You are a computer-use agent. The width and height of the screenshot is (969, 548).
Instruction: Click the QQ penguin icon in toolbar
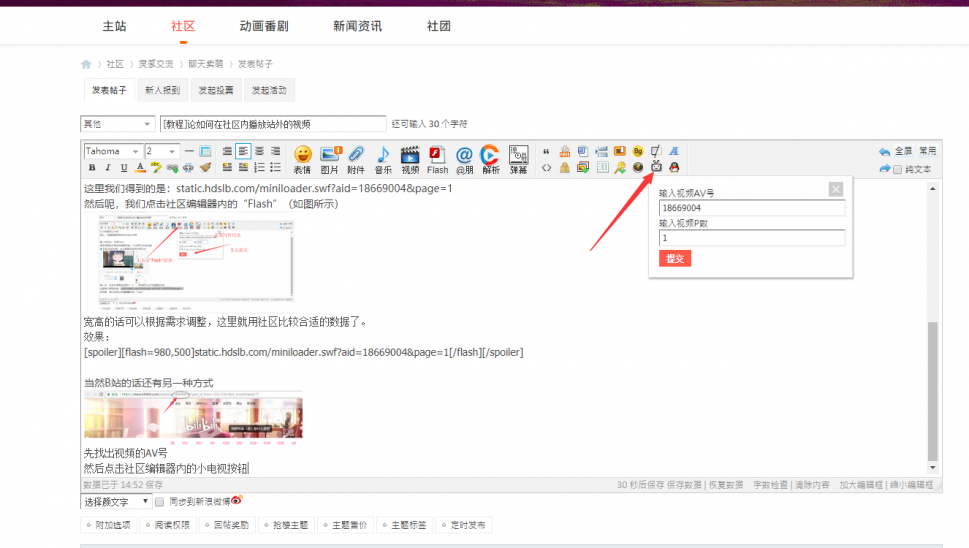[674, 167]
